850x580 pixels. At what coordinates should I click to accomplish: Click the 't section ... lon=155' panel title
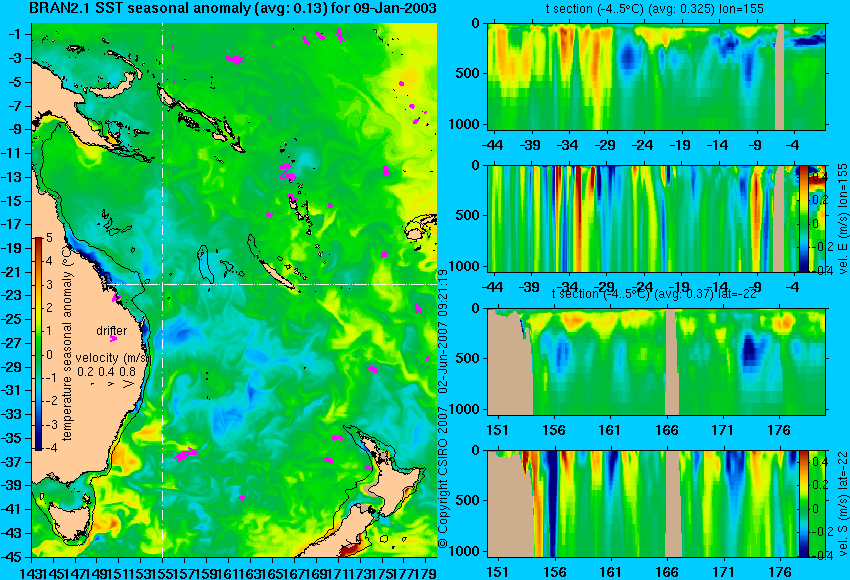point(655,9)
